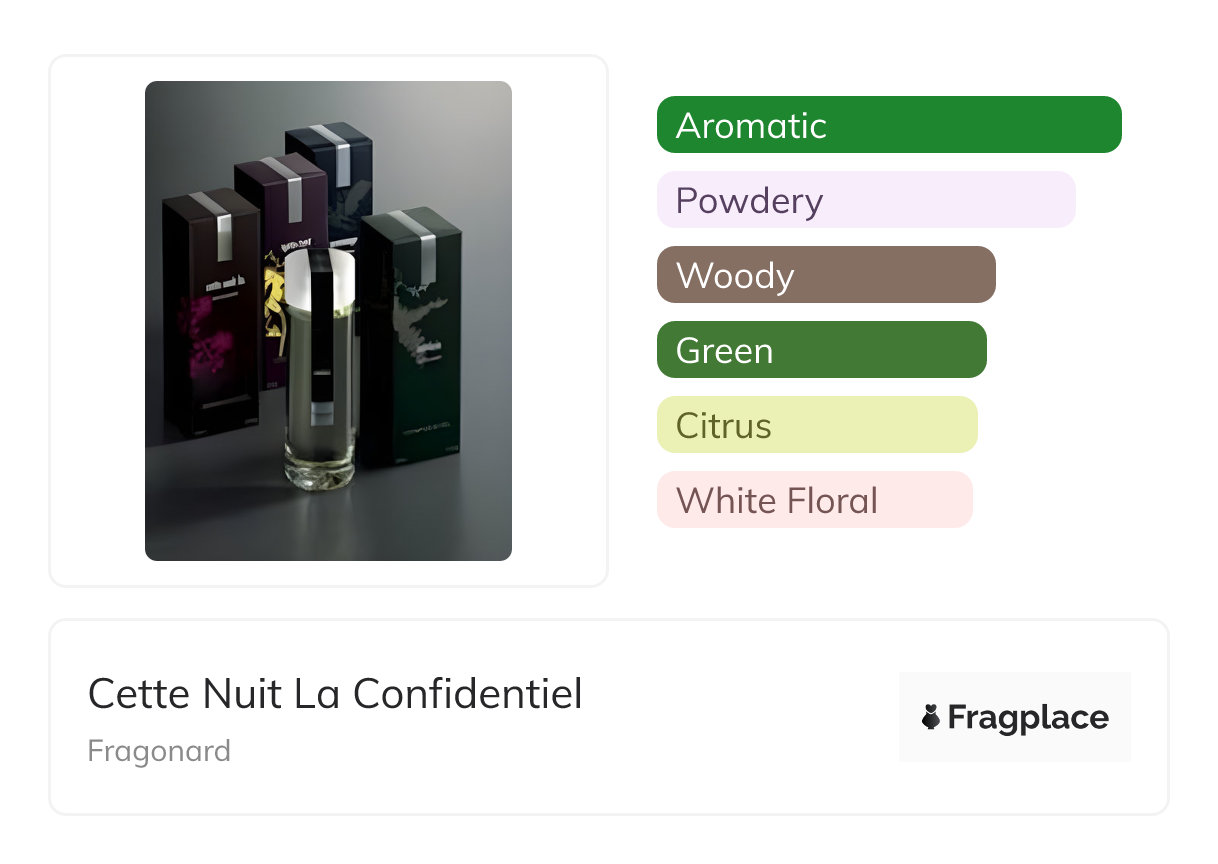Click the Fragplace wordmark text
Viewport: 1218px width, 864px height.
pyautogui.click(x=1028, y=718)
